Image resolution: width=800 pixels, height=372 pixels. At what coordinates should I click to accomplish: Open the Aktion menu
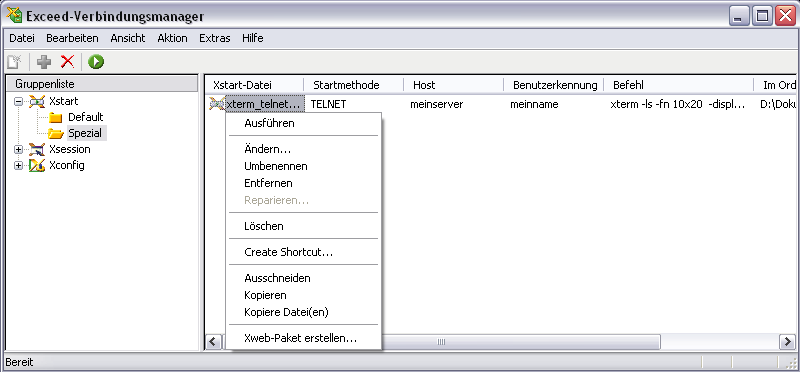point(172,38)
